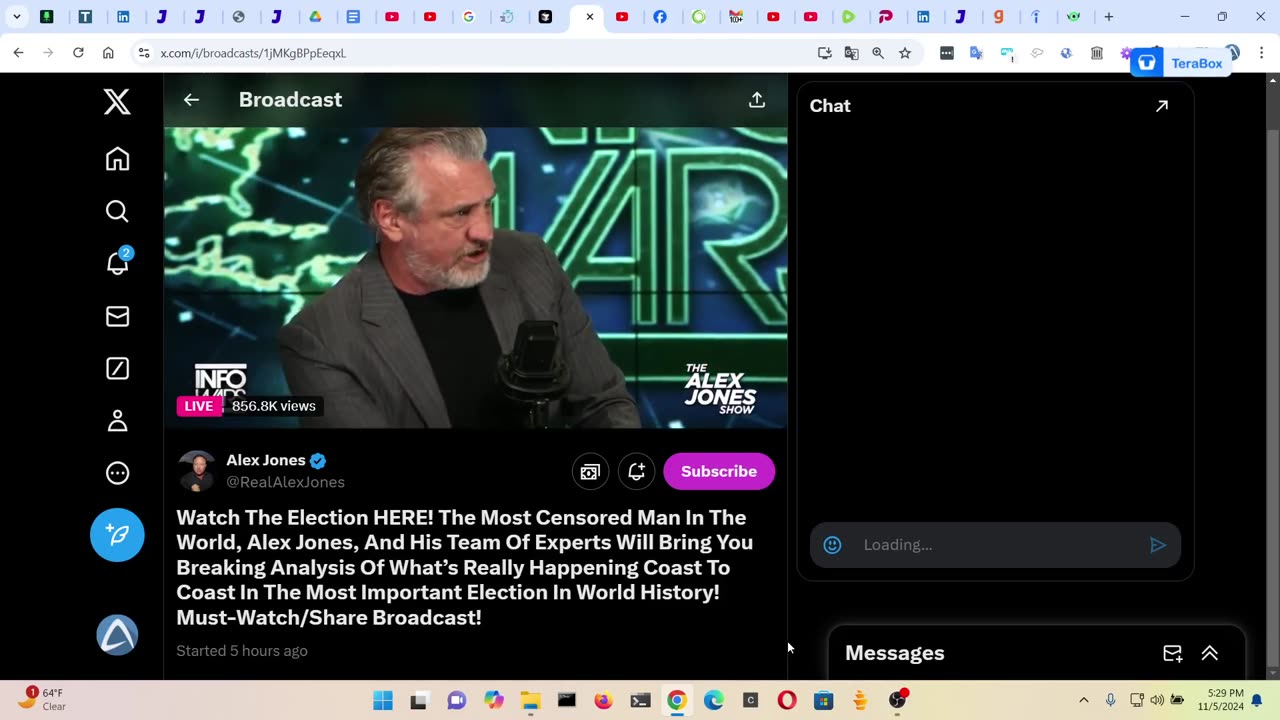
Task: Pop out the Chat panel arrow
Action: click(1162, 106)
